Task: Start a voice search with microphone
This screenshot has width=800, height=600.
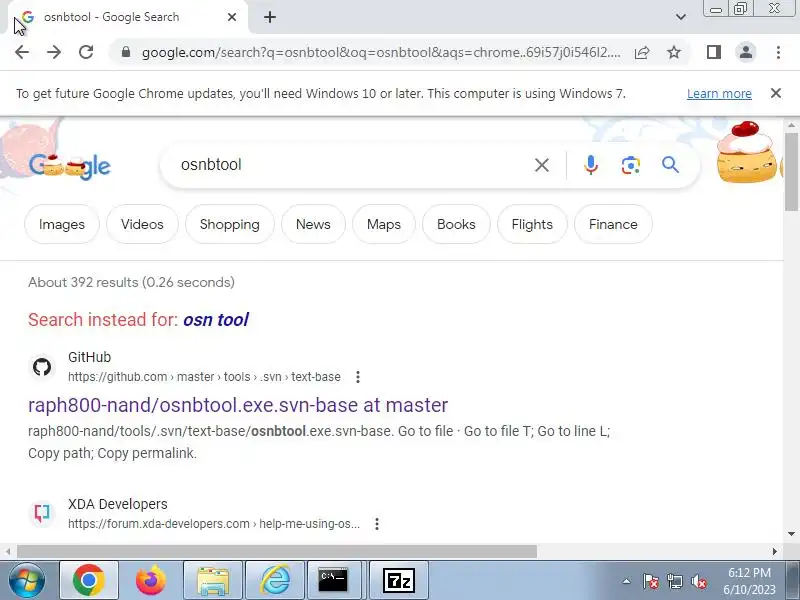Action: pos(591,165)
